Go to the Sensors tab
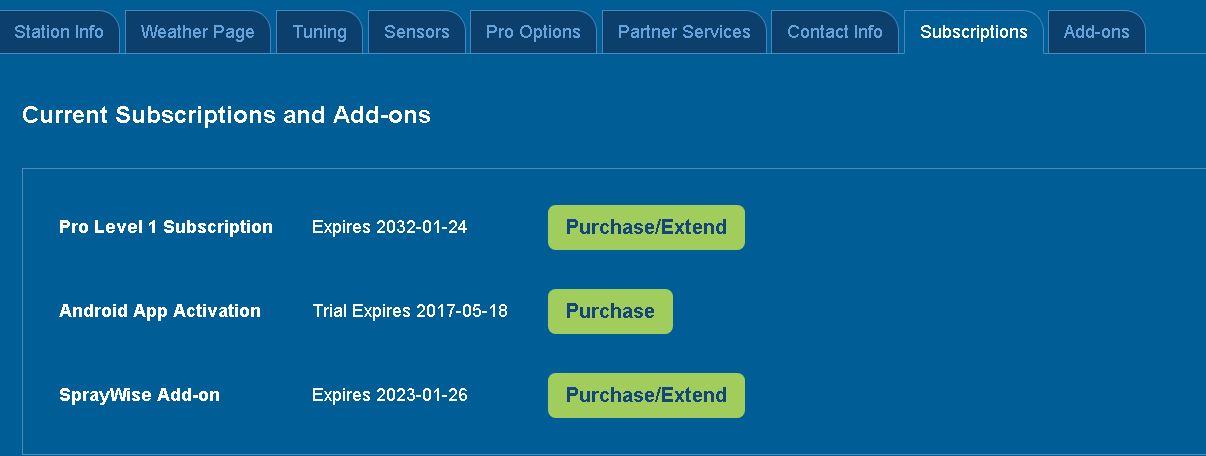Screen dimensions: 1206x456 (x=416, y=32)
